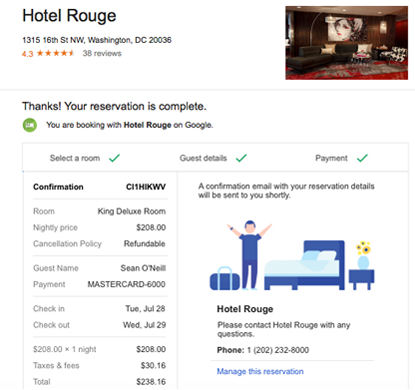Viewport: 415px width, 390px height.
Task: Click the Total amount $238.16
Action: 151,382
